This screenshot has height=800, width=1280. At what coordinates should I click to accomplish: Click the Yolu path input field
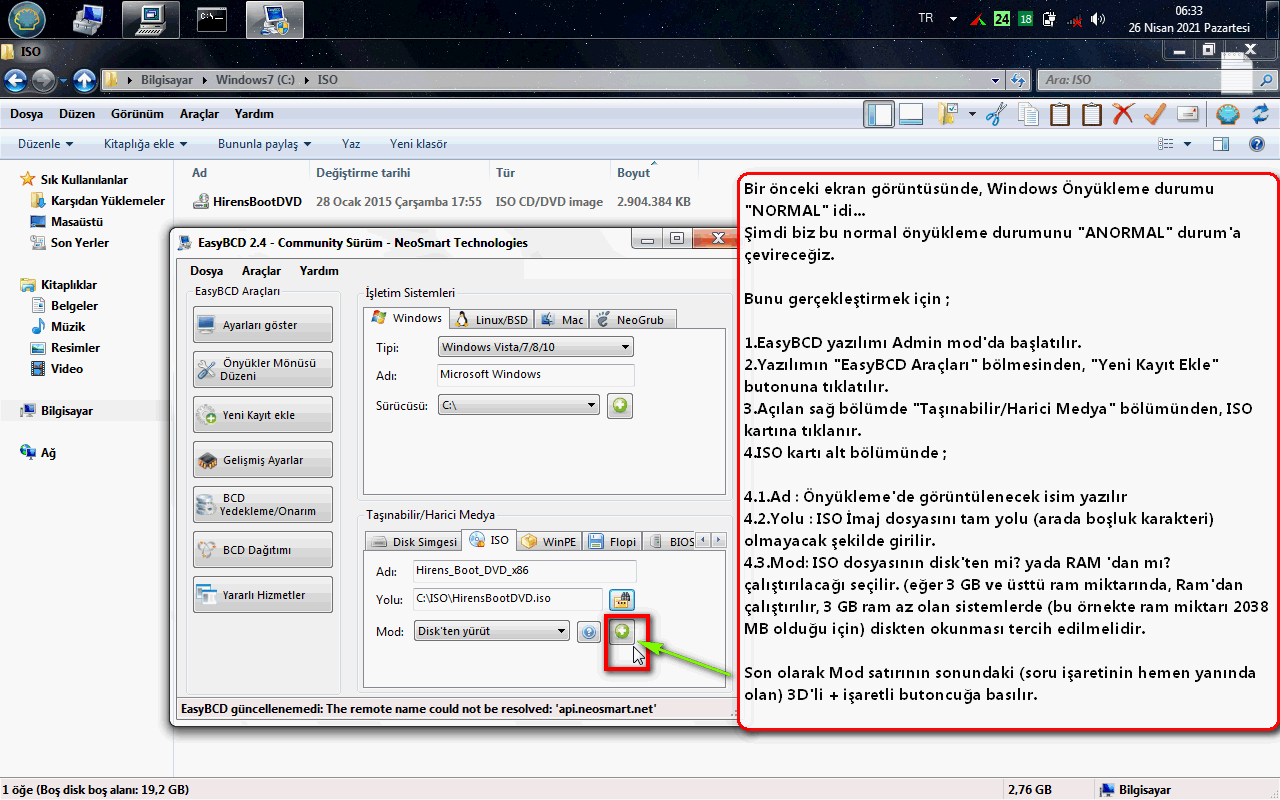[x=508, y=599]
